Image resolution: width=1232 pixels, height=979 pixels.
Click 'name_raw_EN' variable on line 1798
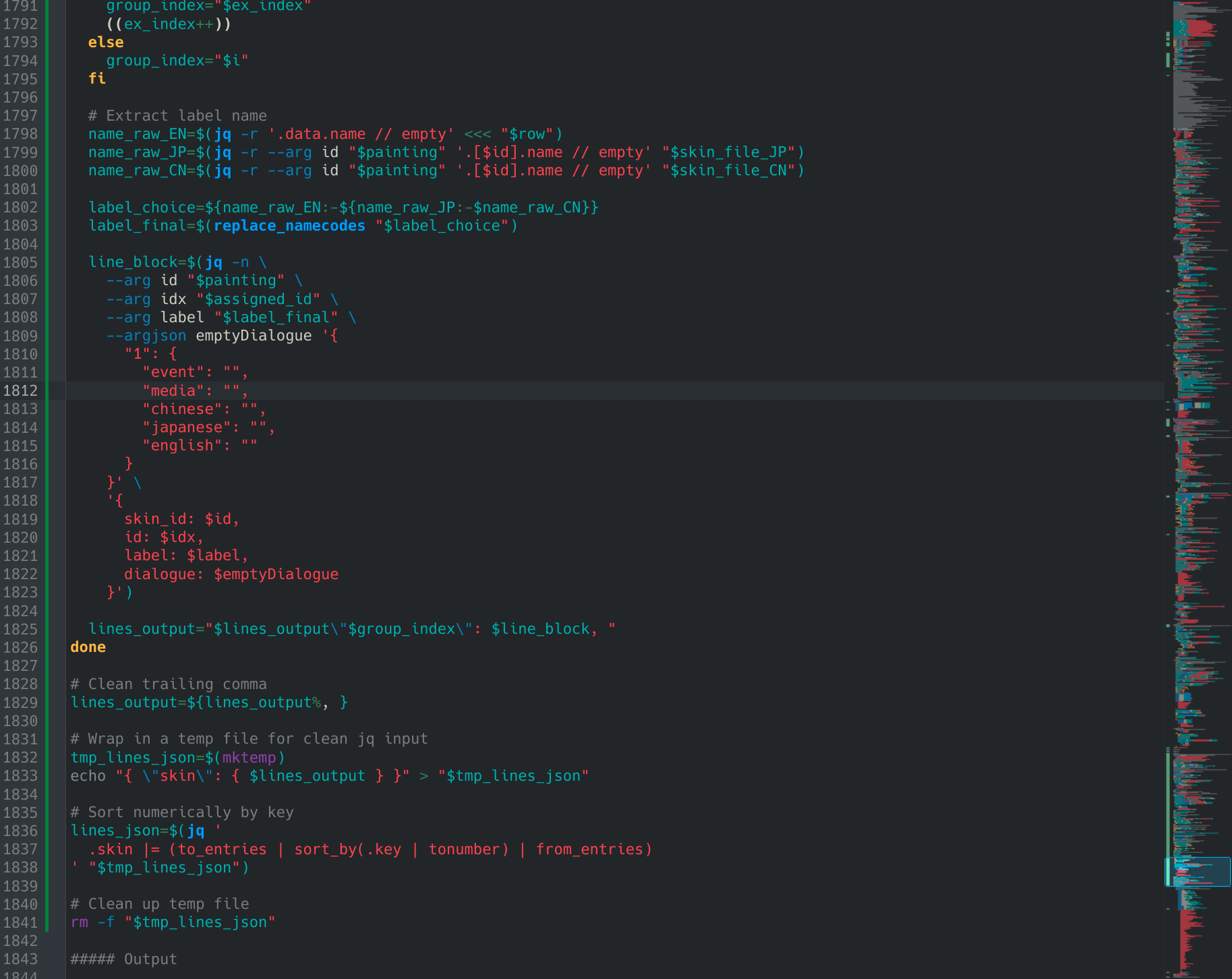137,133
